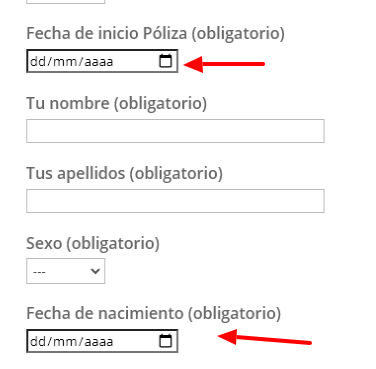
Task: Select the aaaa segment in Fecha de inicio Póliza
Action: pyautogui.click(x=99, y=61)
